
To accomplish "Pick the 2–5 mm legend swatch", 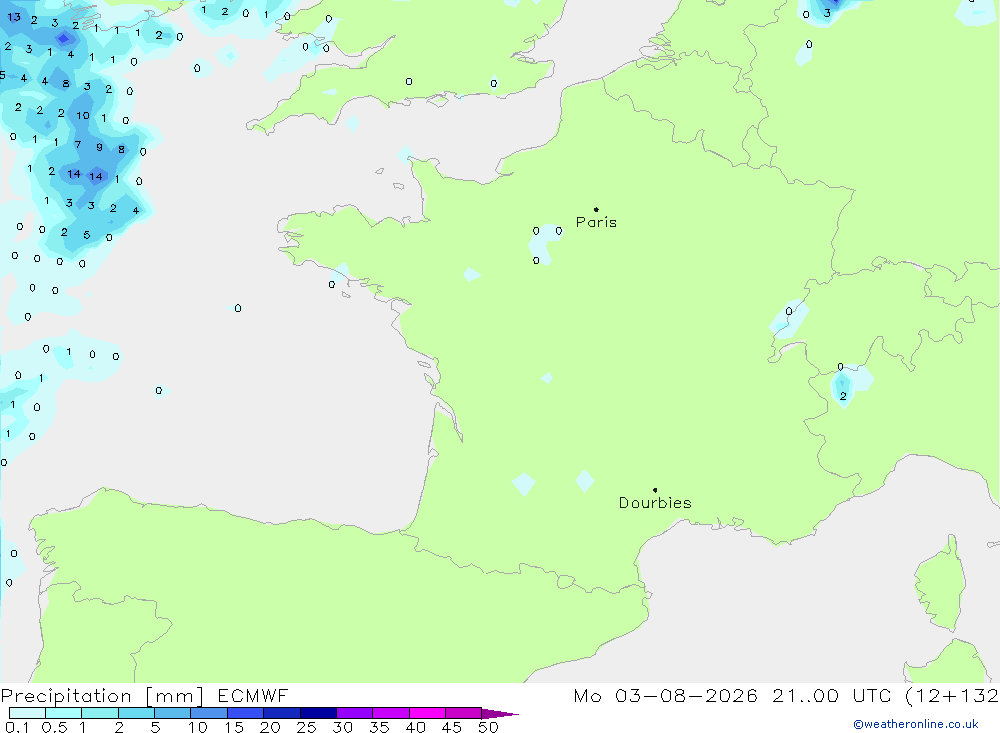I will tap(136, 713).
